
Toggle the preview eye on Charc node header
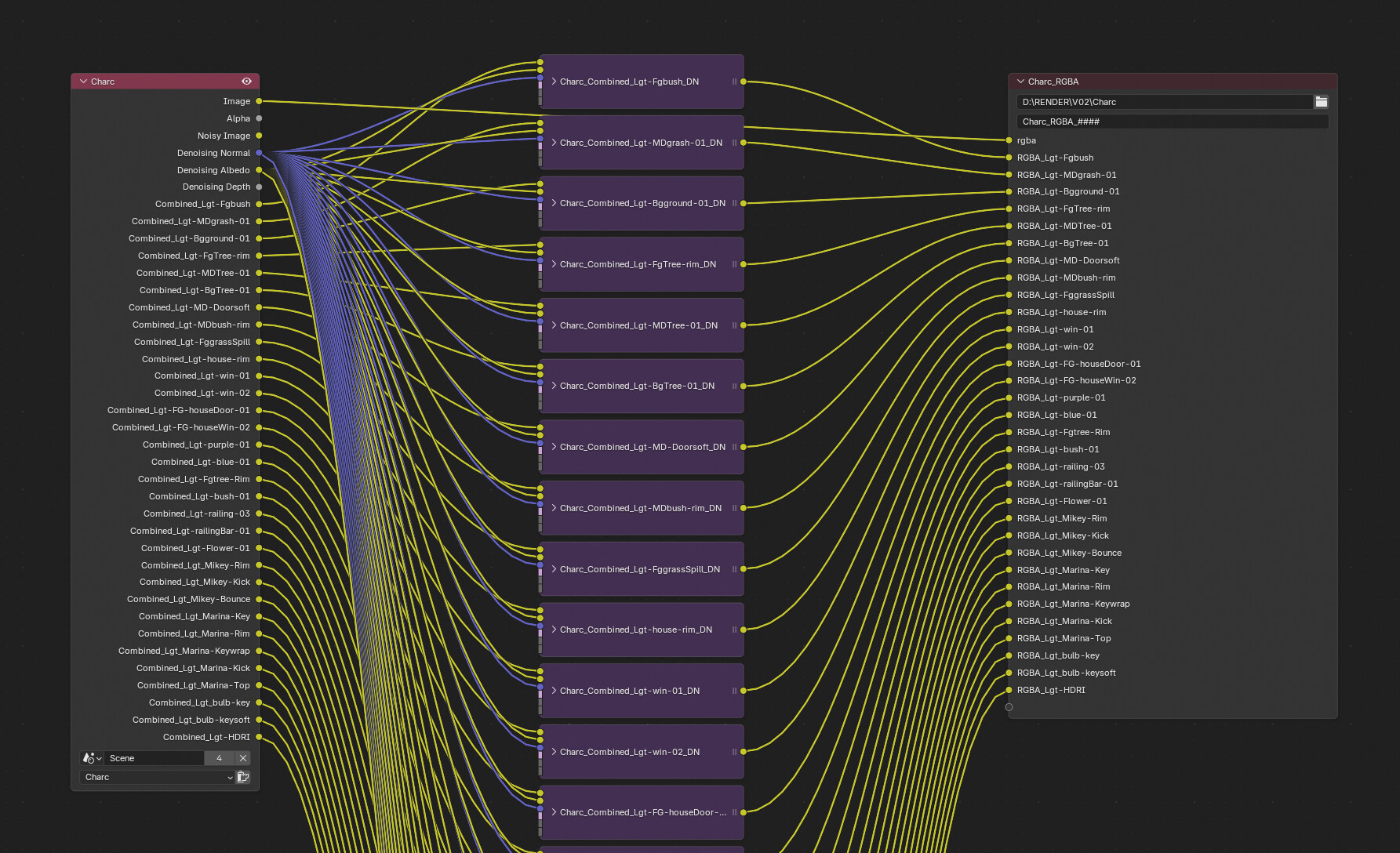click(x=246, y=82)
